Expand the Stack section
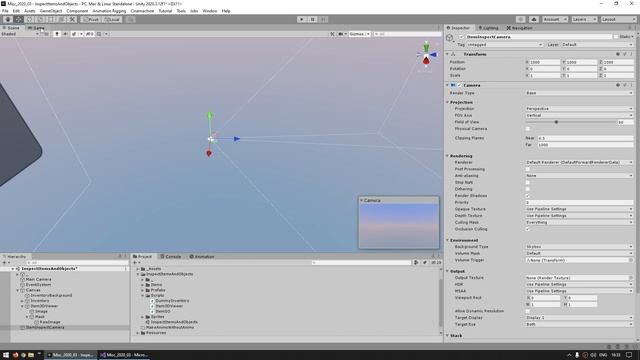The image size is (640, 360). pyautogui.click(x=447, y=336)
